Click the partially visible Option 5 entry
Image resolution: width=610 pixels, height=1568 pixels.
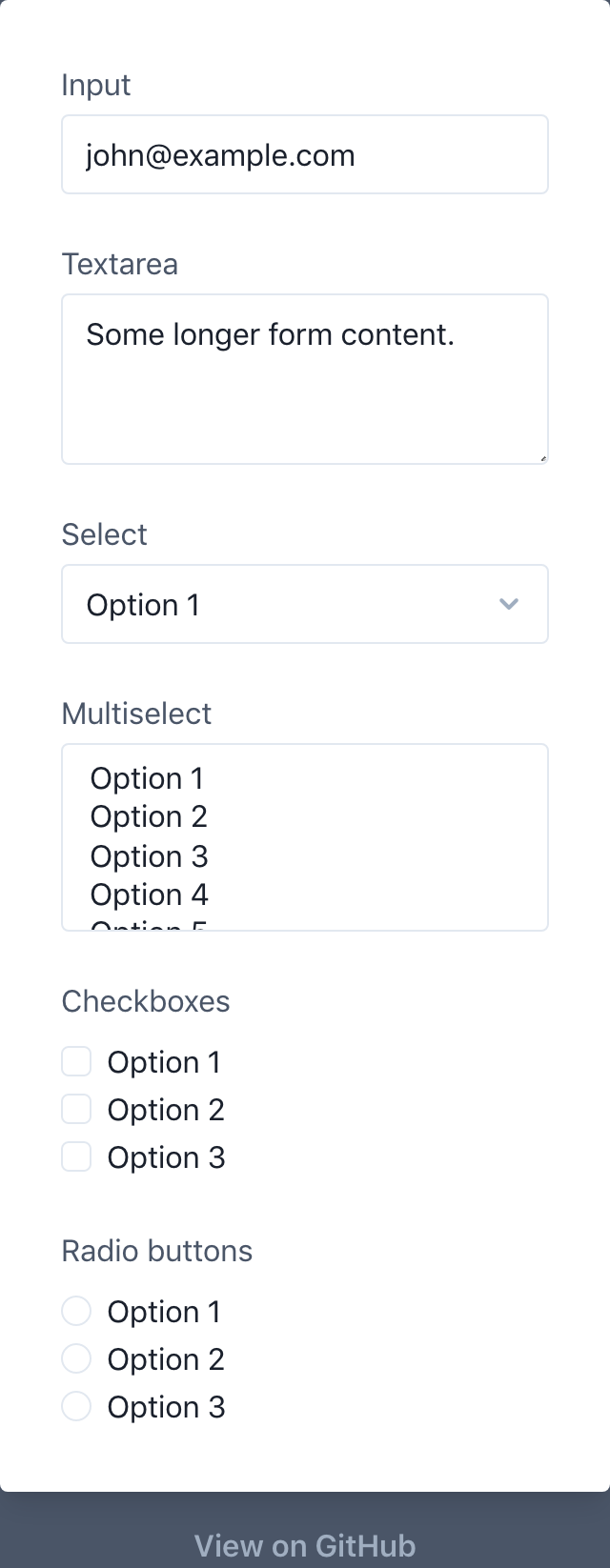coord(150,924)
